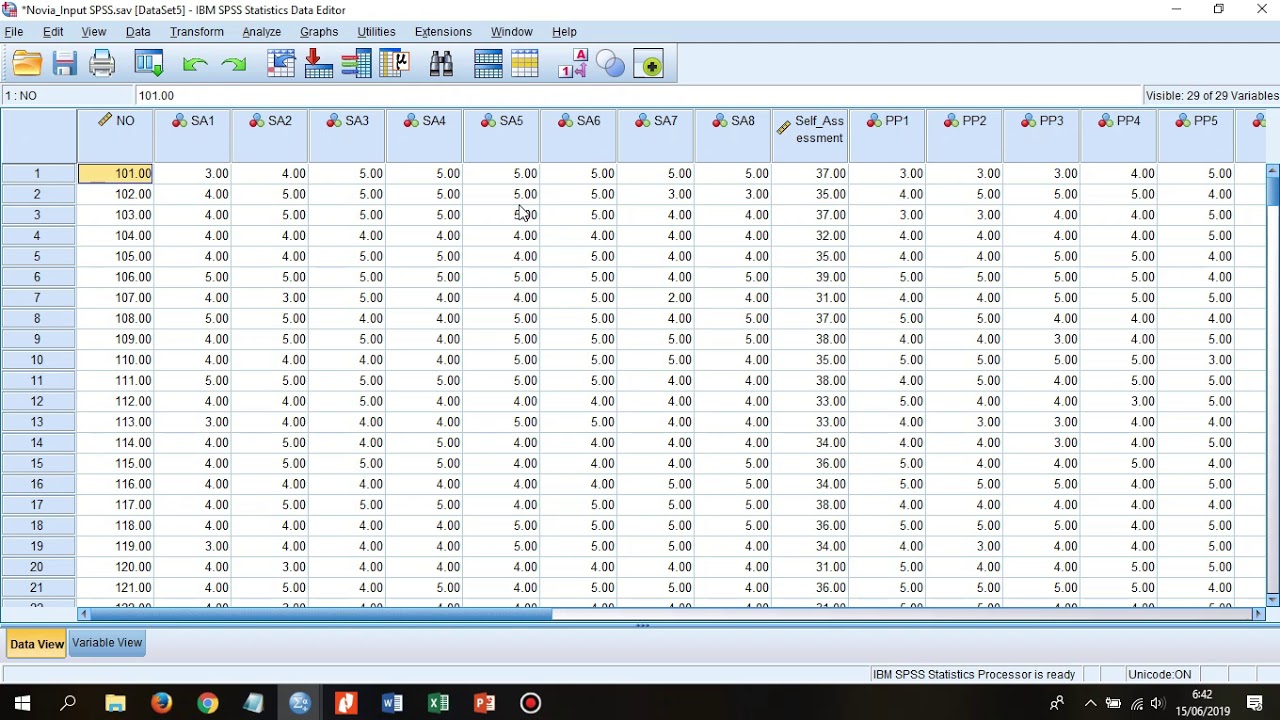Open the Analyze menu
1280x720 pixels.
click(262, 32)
